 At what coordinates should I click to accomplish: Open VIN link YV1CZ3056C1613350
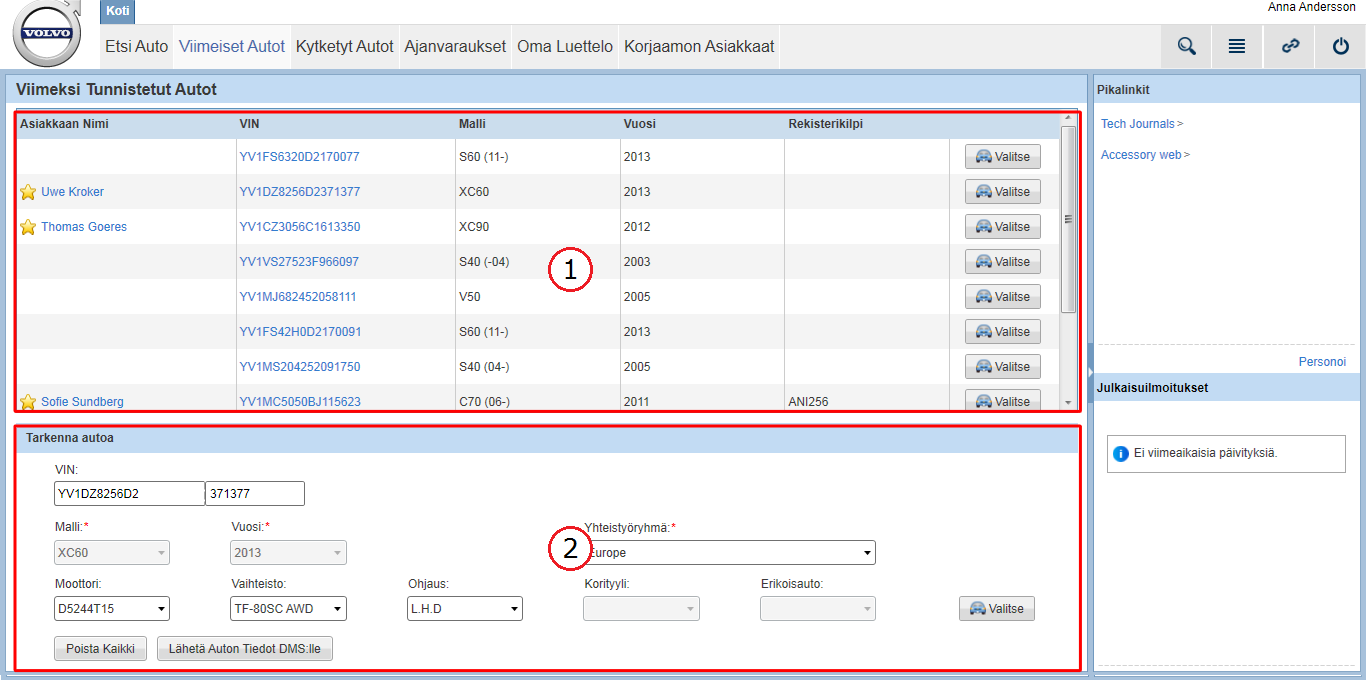click(x=299, y=227)
